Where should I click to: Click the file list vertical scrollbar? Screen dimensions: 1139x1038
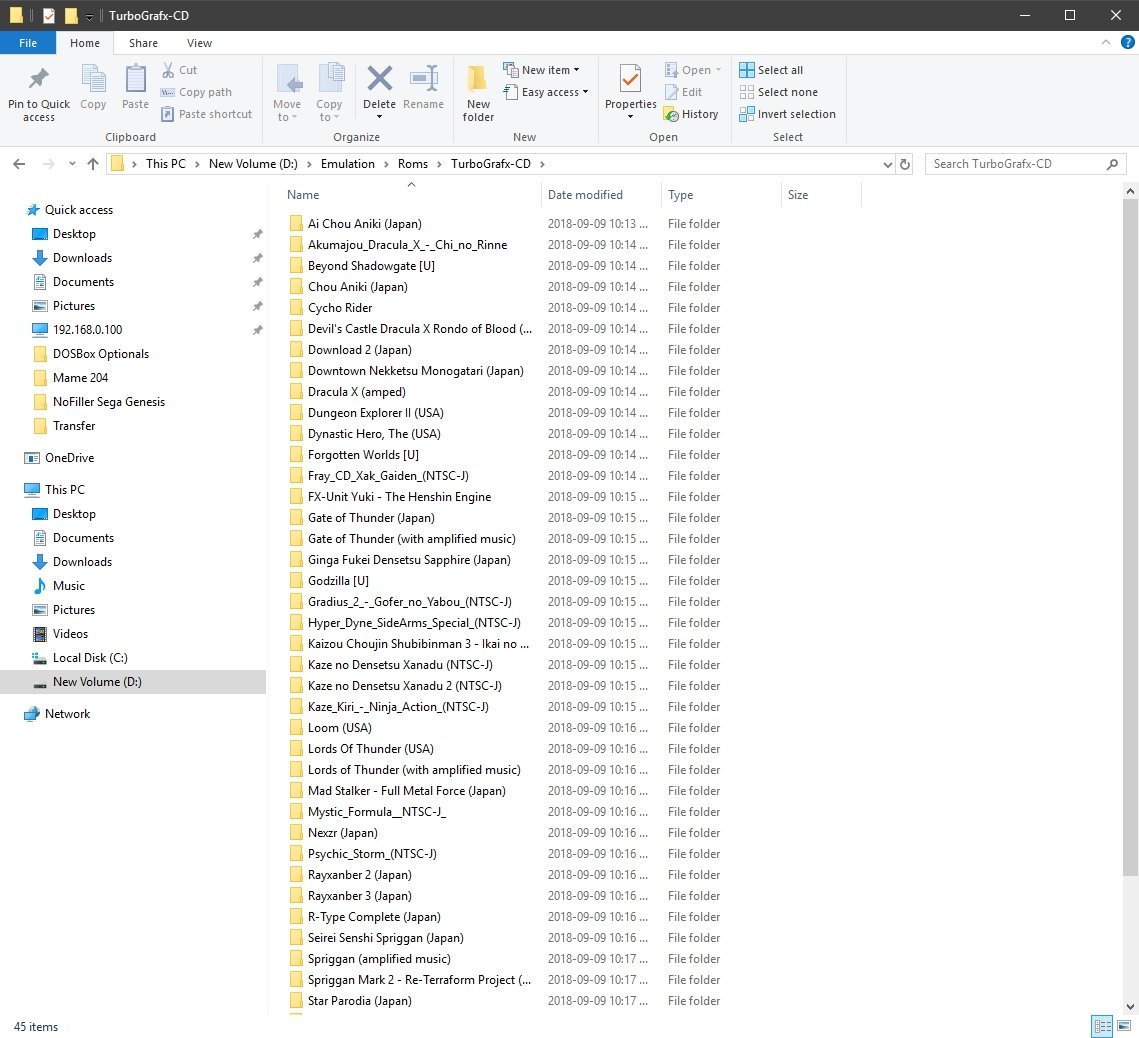click(x=1130, y=538)
